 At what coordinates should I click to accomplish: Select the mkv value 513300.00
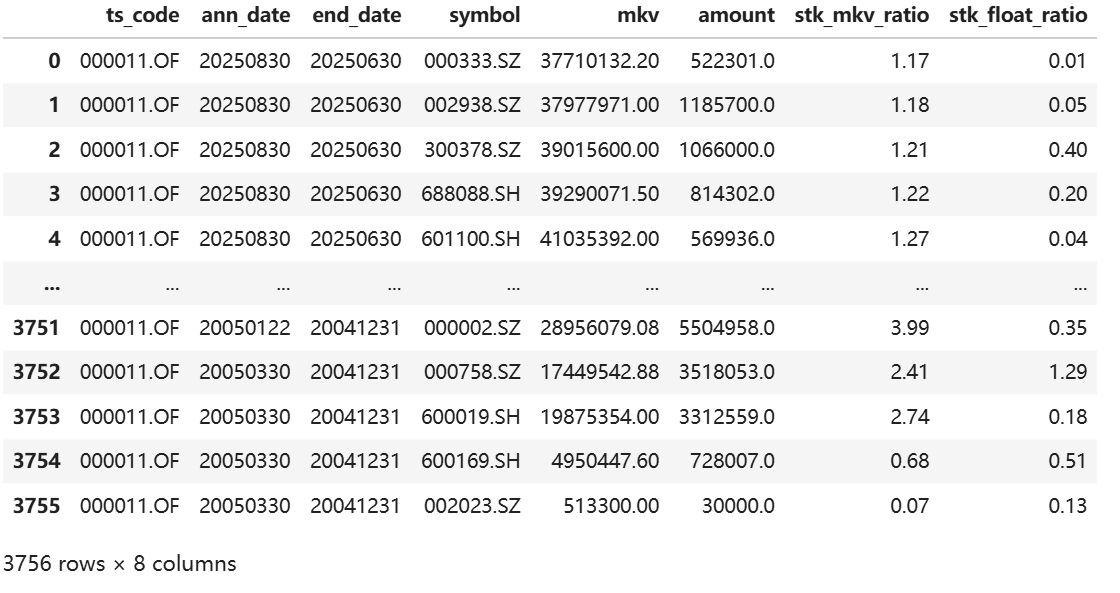point(611,506)
